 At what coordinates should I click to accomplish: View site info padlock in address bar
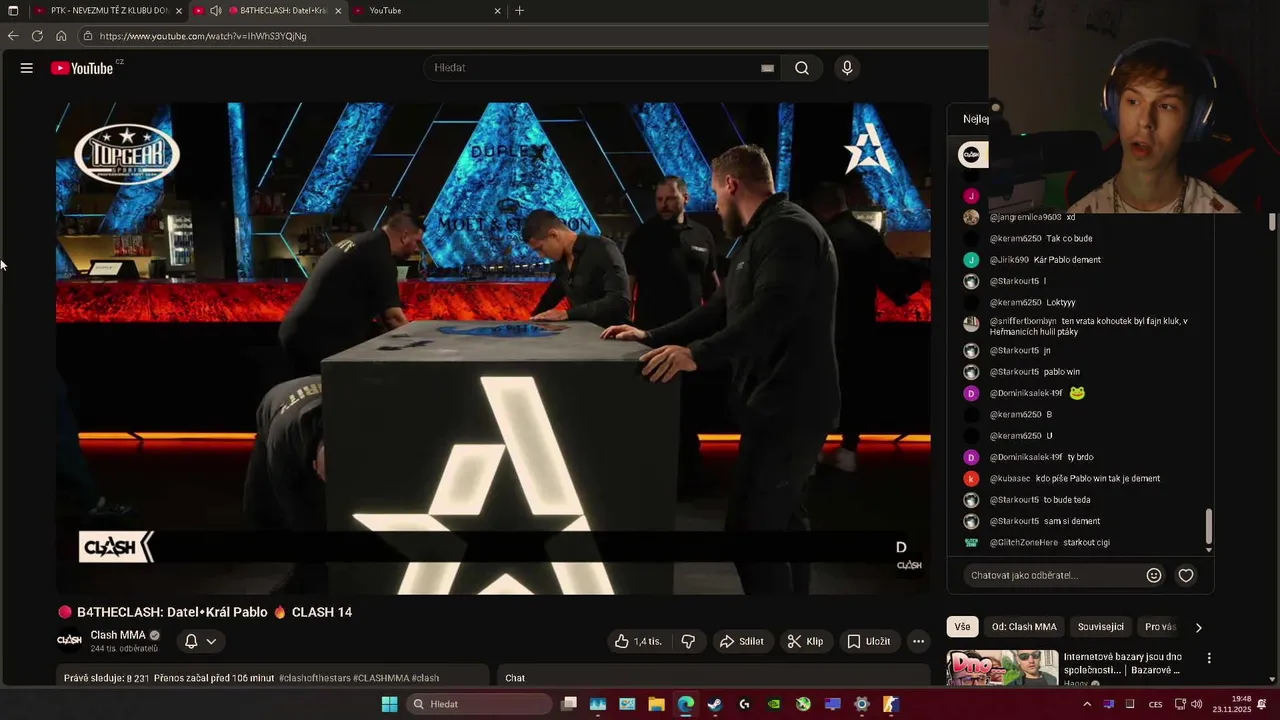(x=88, y=36)
